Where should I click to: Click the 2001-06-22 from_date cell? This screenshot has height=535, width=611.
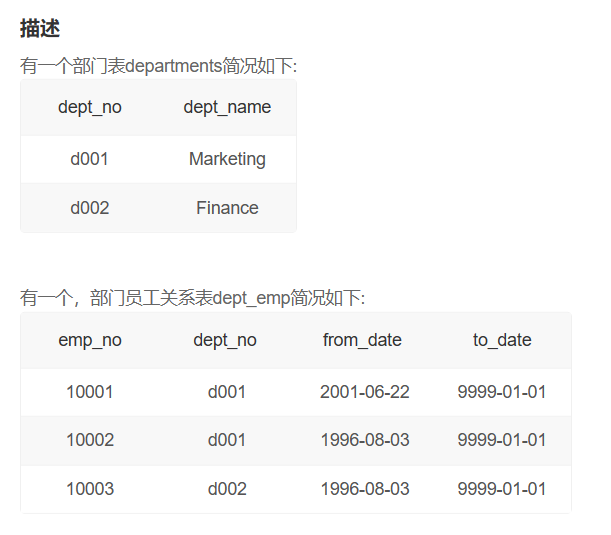364,392
